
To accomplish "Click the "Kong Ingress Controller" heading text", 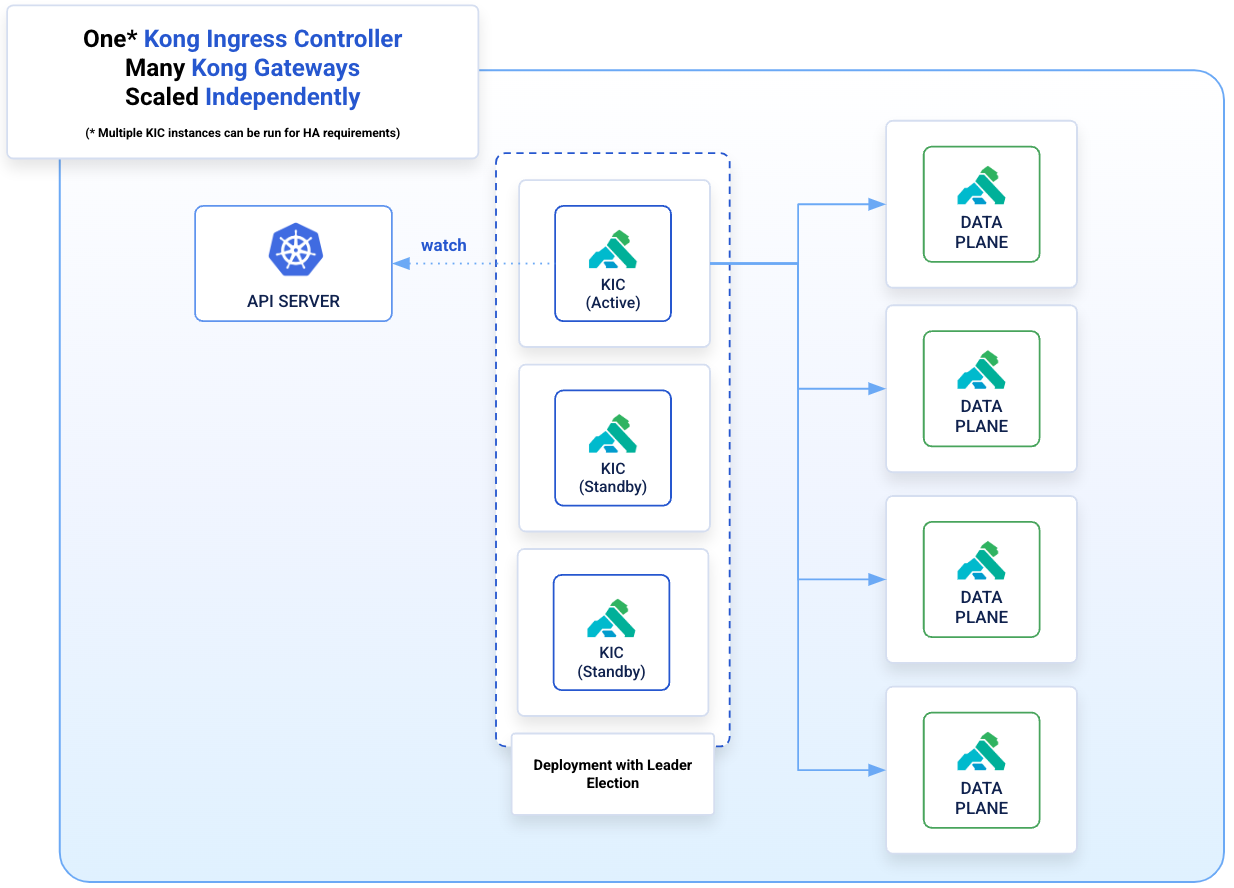I will 273,39.
